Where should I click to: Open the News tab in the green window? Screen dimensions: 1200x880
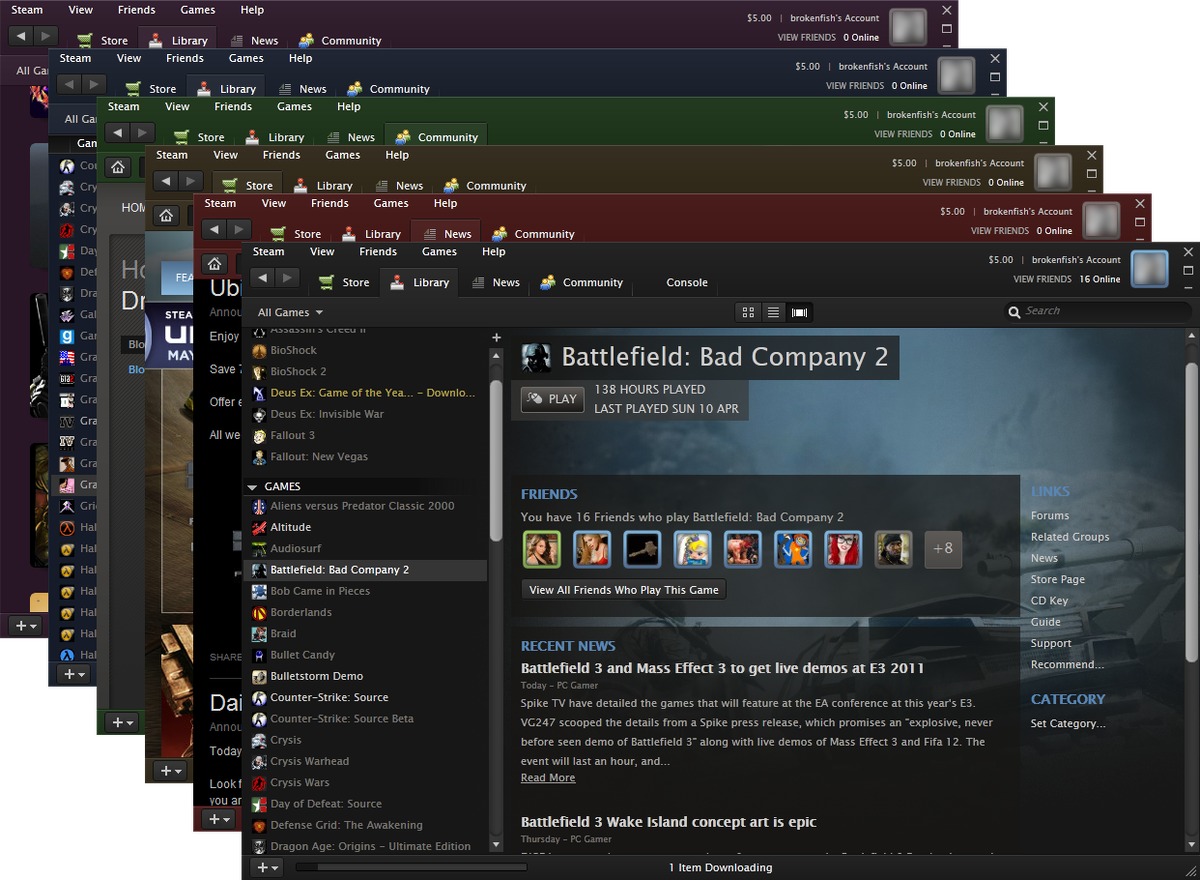click(349, 138)
